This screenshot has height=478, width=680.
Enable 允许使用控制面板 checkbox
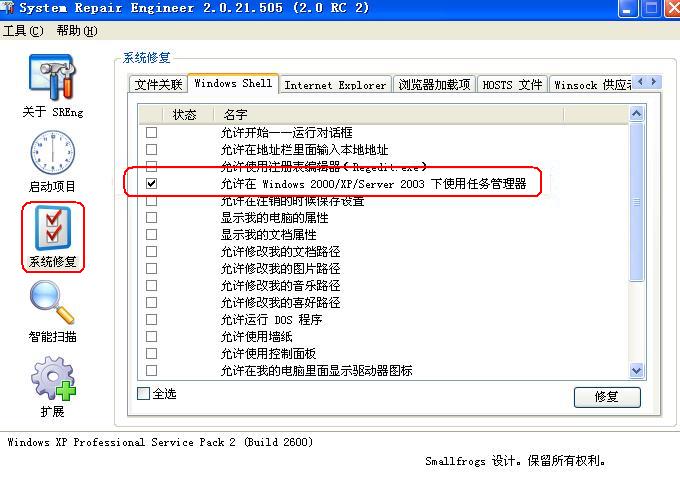coord(151,354)
